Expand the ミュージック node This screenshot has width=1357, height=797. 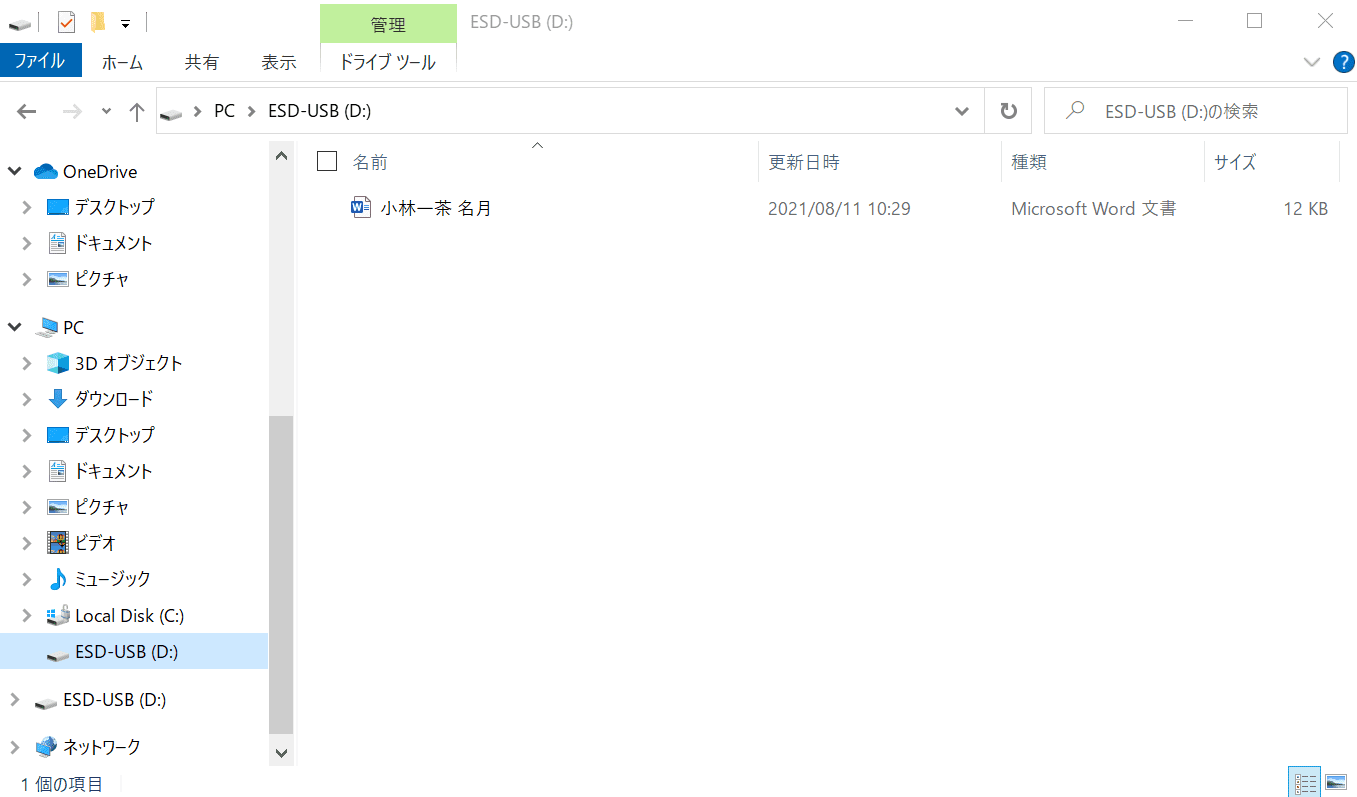click(x=27, y=579)
